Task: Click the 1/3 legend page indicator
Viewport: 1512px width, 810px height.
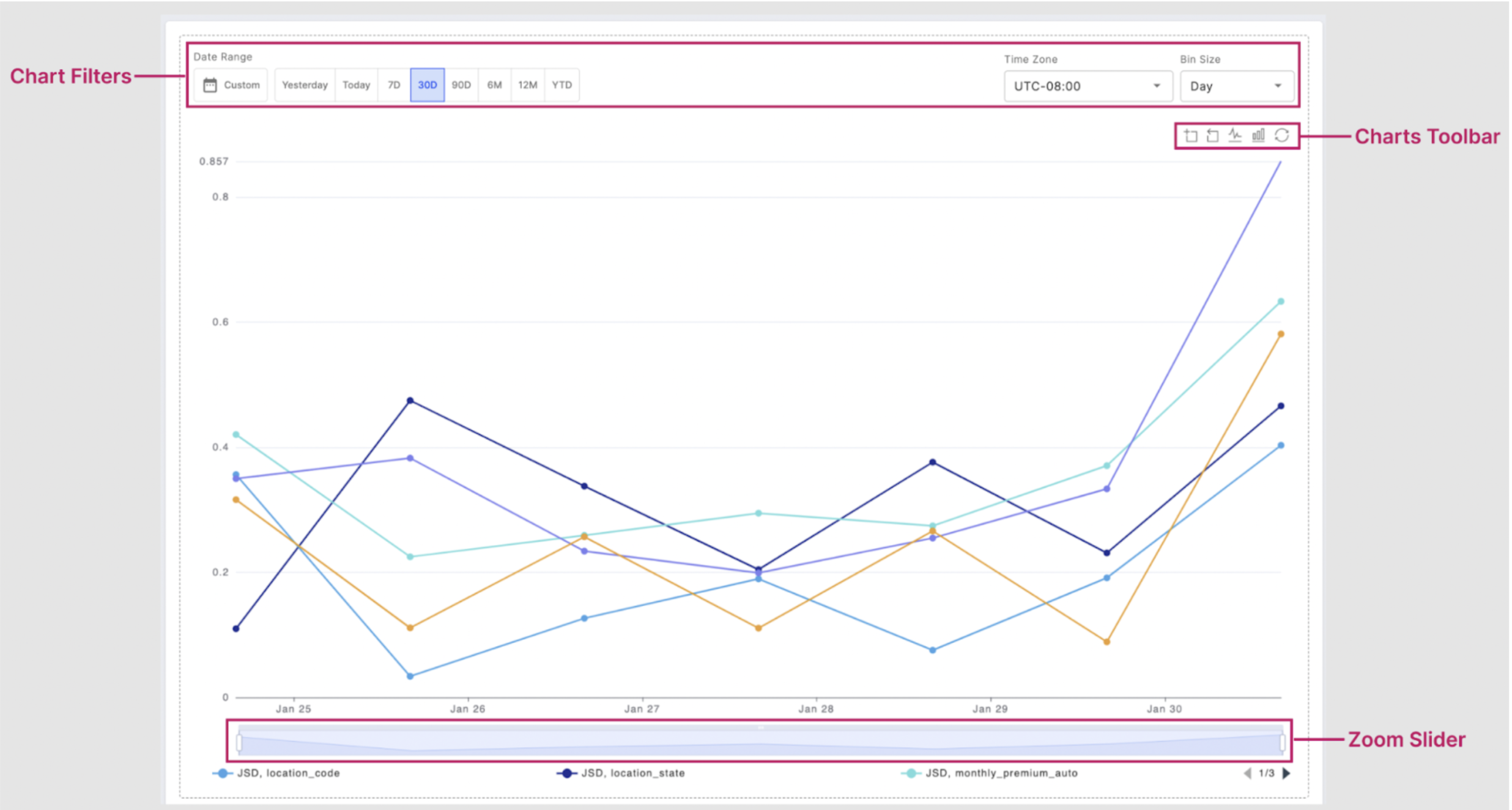Action: tap(1267, 773)
